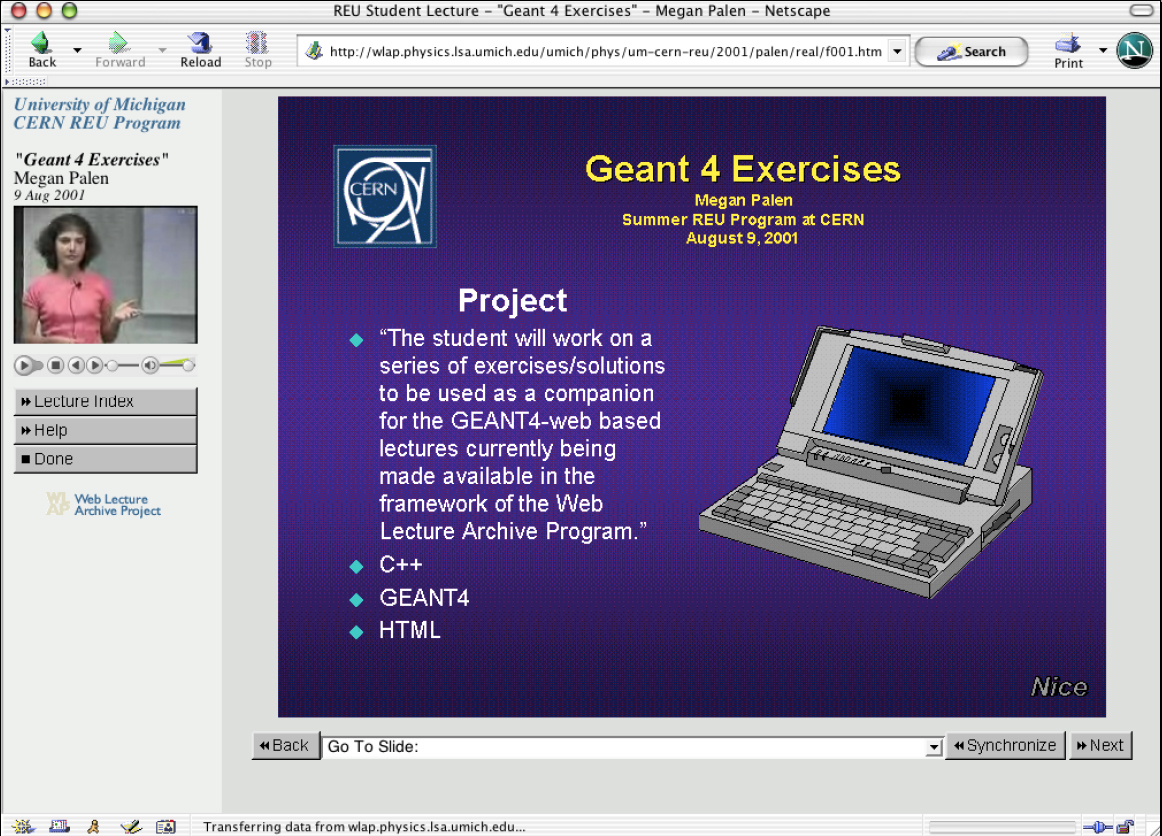Advance to next slide with Next button
This screenshot has height=836, width=1162.
click(x=1100, y=745)
